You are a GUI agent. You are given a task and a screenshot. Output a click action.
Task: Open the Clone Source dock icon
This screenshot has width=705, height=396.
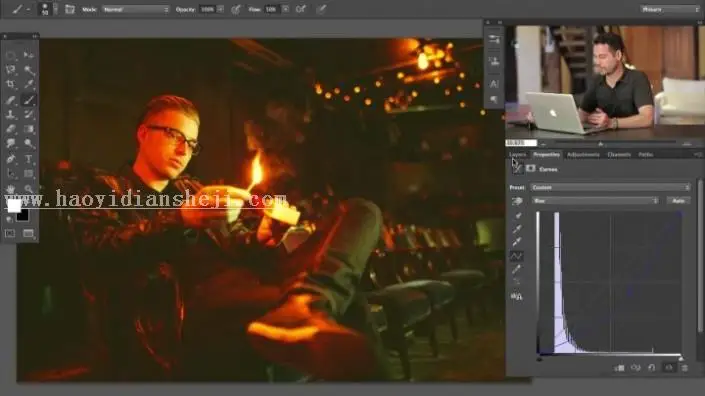click(x=494, y=61)
